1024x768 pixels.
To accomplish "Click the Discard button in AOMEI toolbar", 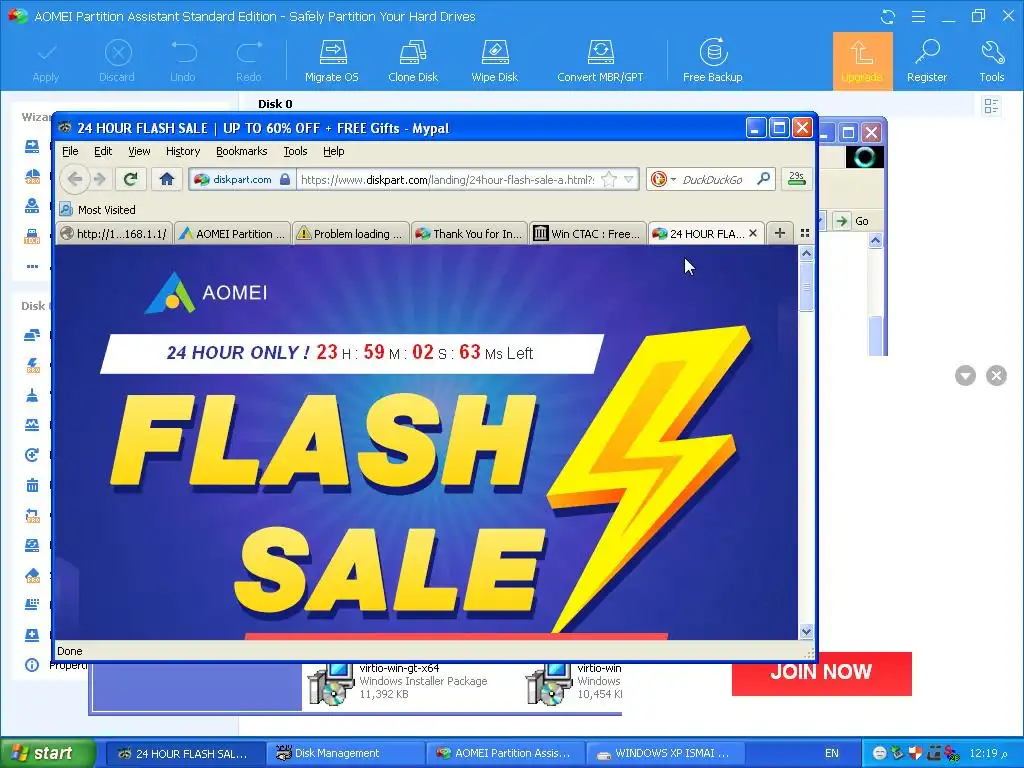I will tap(117, 61).
